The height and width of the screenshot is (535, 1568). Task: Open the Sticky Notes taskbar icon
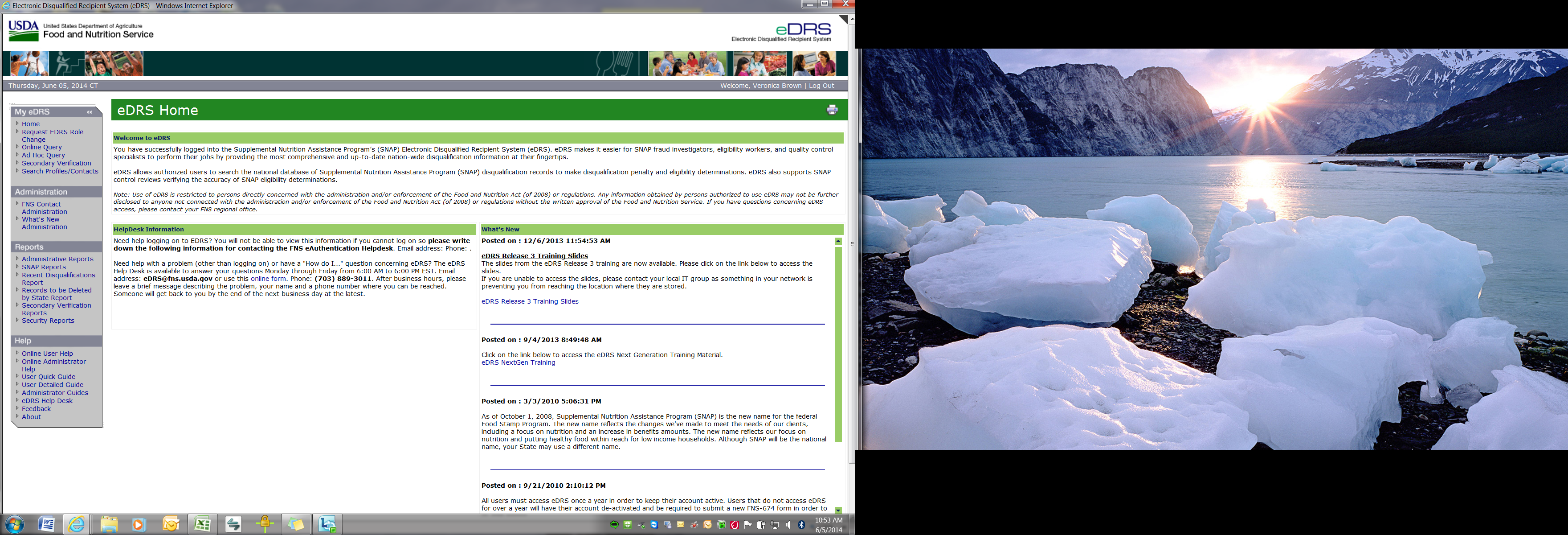coord(296,524)
